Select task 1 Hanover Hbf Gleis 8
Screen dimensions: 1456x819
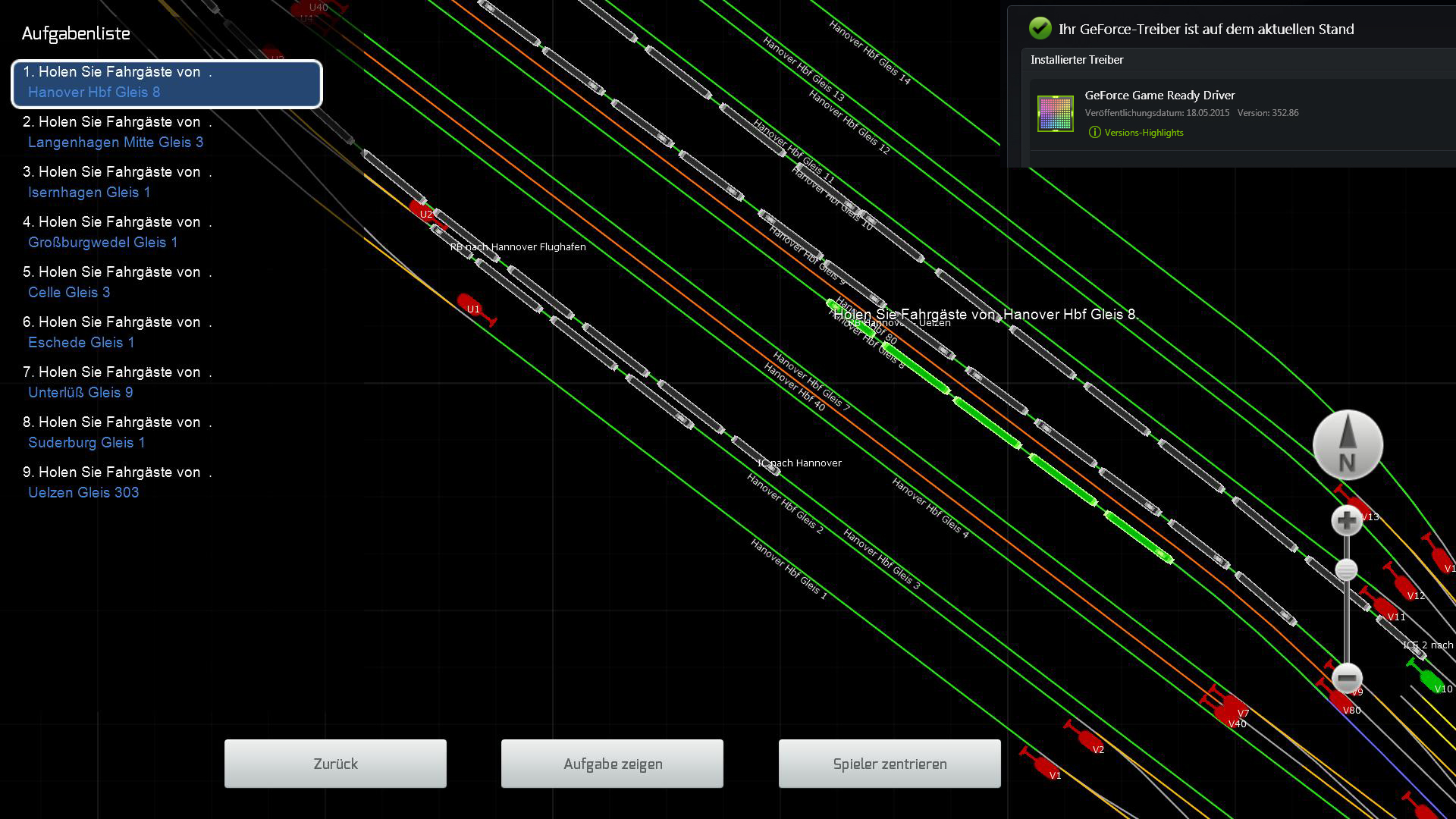click(x=167, y=83)
